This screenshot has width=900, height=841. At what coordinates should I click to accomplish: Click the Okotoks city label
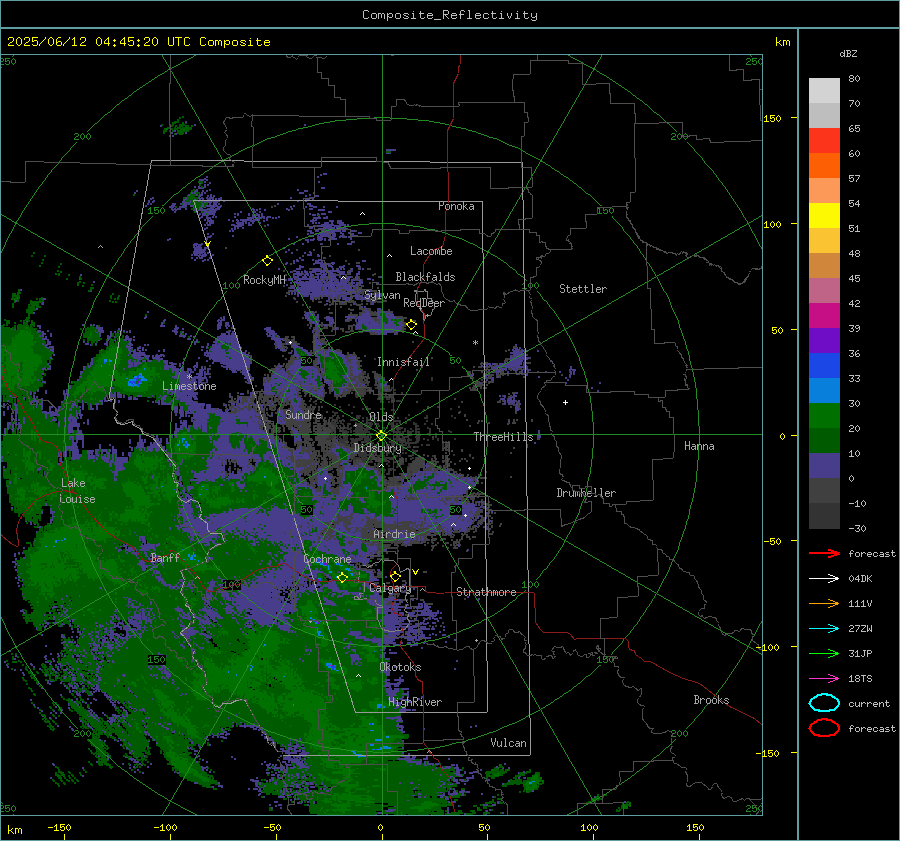tap(400, 667)
